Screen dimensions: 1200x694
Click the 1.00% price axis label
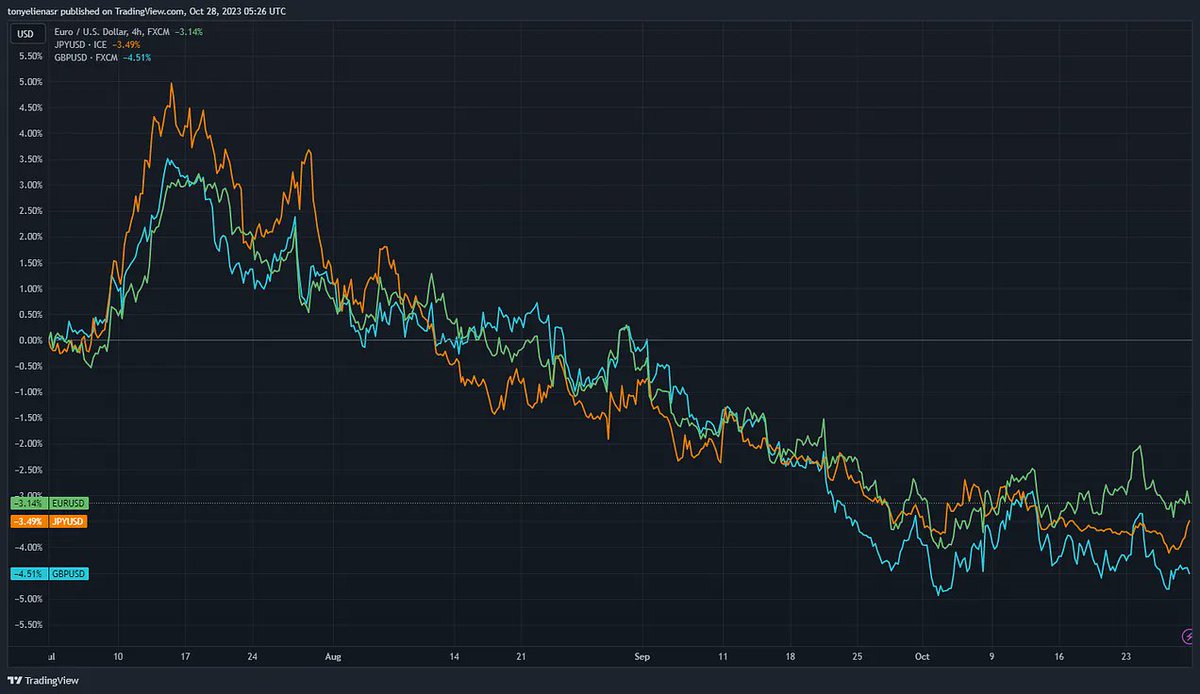point(33,289)
